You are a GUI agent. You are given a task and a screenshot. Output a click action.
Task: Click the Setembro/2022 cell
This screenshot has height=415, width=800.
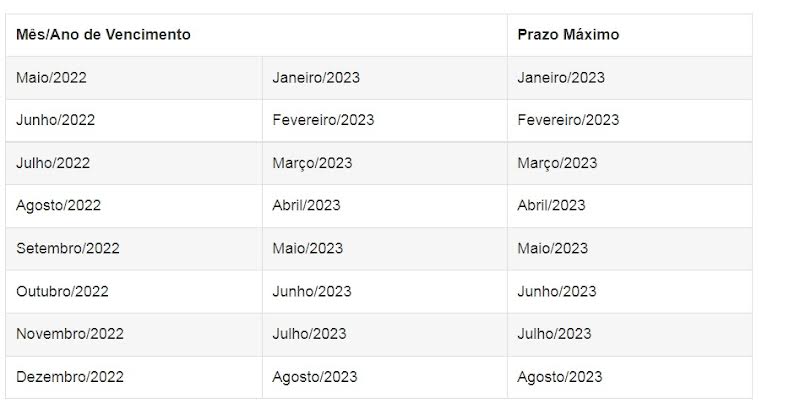tap(67, 248)
